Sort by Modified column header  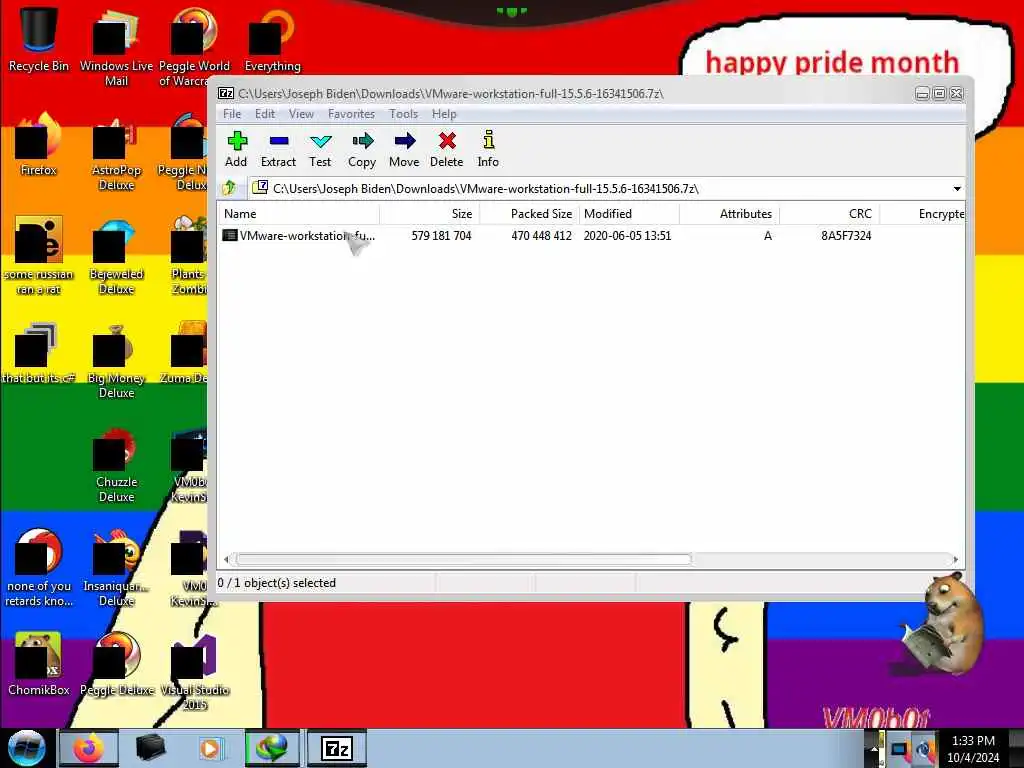pos(629,214)
